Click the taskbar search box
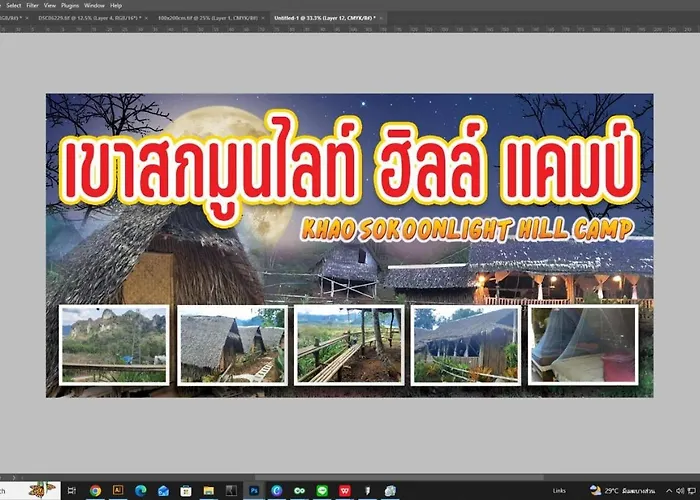The height and width of the screenshot is (500, 700). pos(30,491)
